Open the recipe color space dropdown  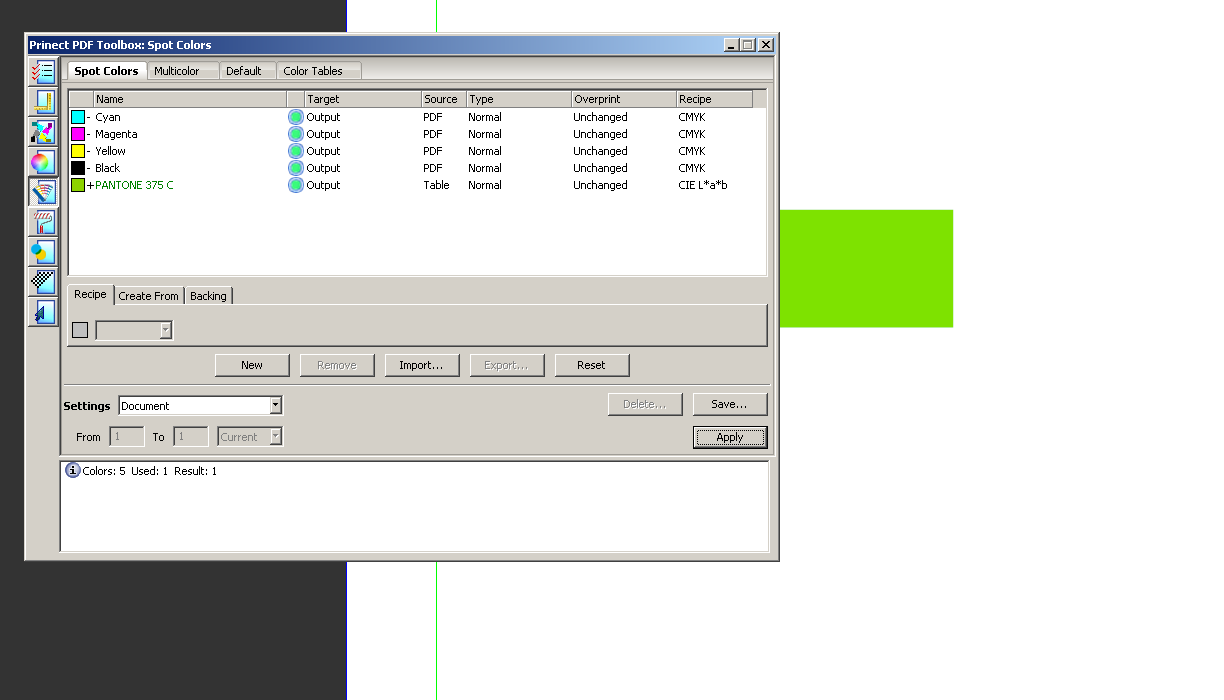pos(134,330)
